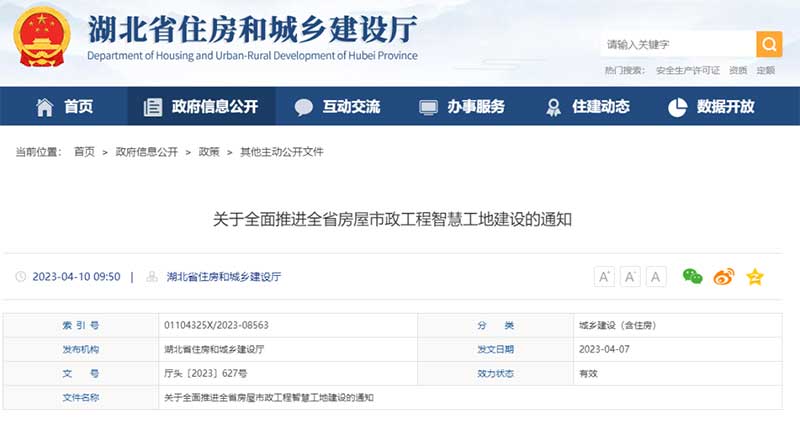The image size is (800, 430).
Task: Click the keyword search input field
Action: (x=677, y=44)
